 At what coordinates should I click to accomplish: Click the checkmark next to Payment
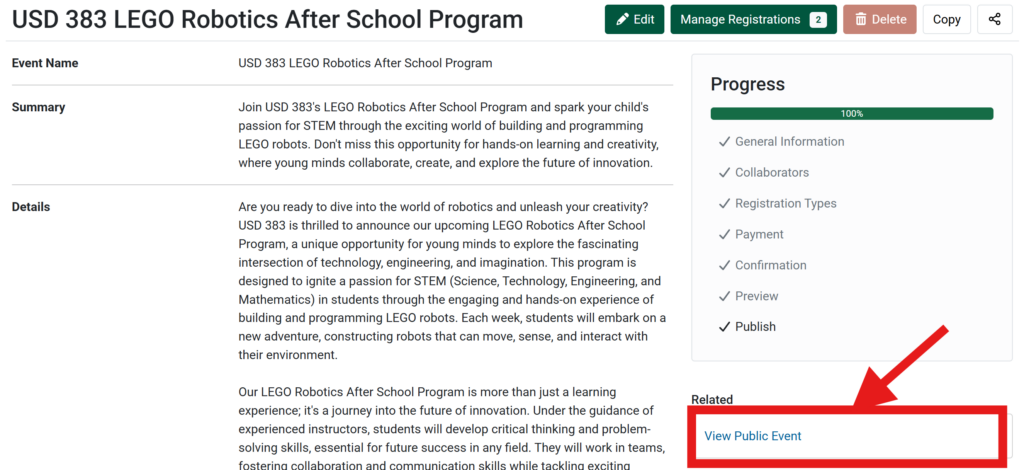coord(724,234)
